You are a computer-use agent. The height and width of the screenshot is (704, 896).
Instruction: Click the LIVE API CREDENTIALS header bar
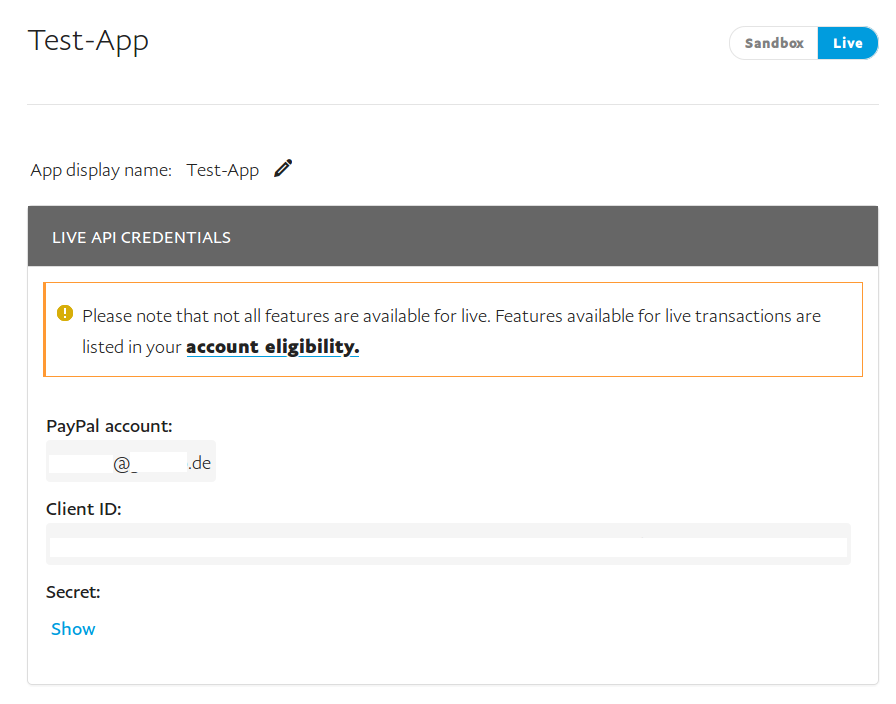[452, 237]
